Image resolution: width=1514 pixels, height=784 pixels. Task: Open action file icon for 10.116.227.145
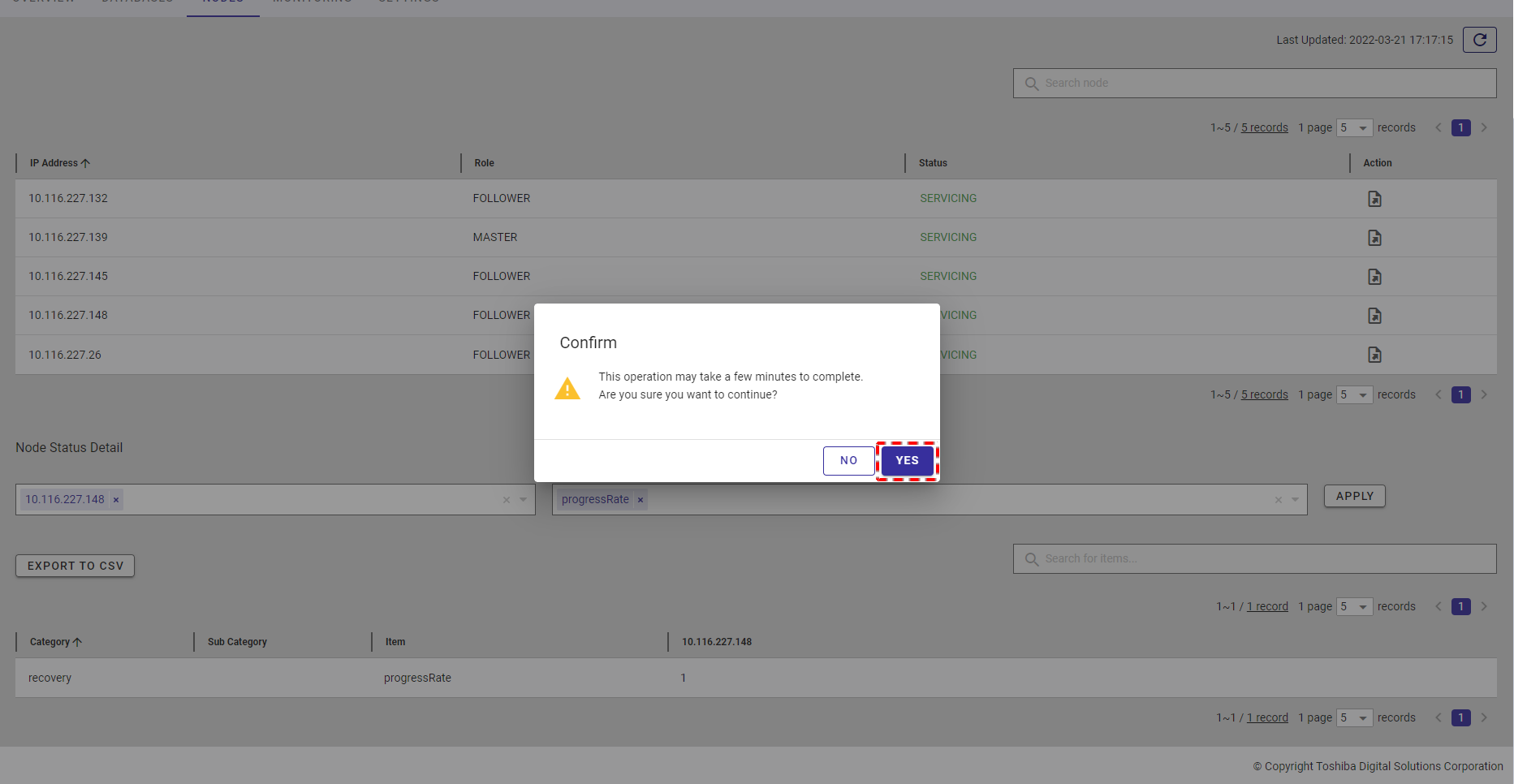pyautogui.click(x=1374, y=277)
